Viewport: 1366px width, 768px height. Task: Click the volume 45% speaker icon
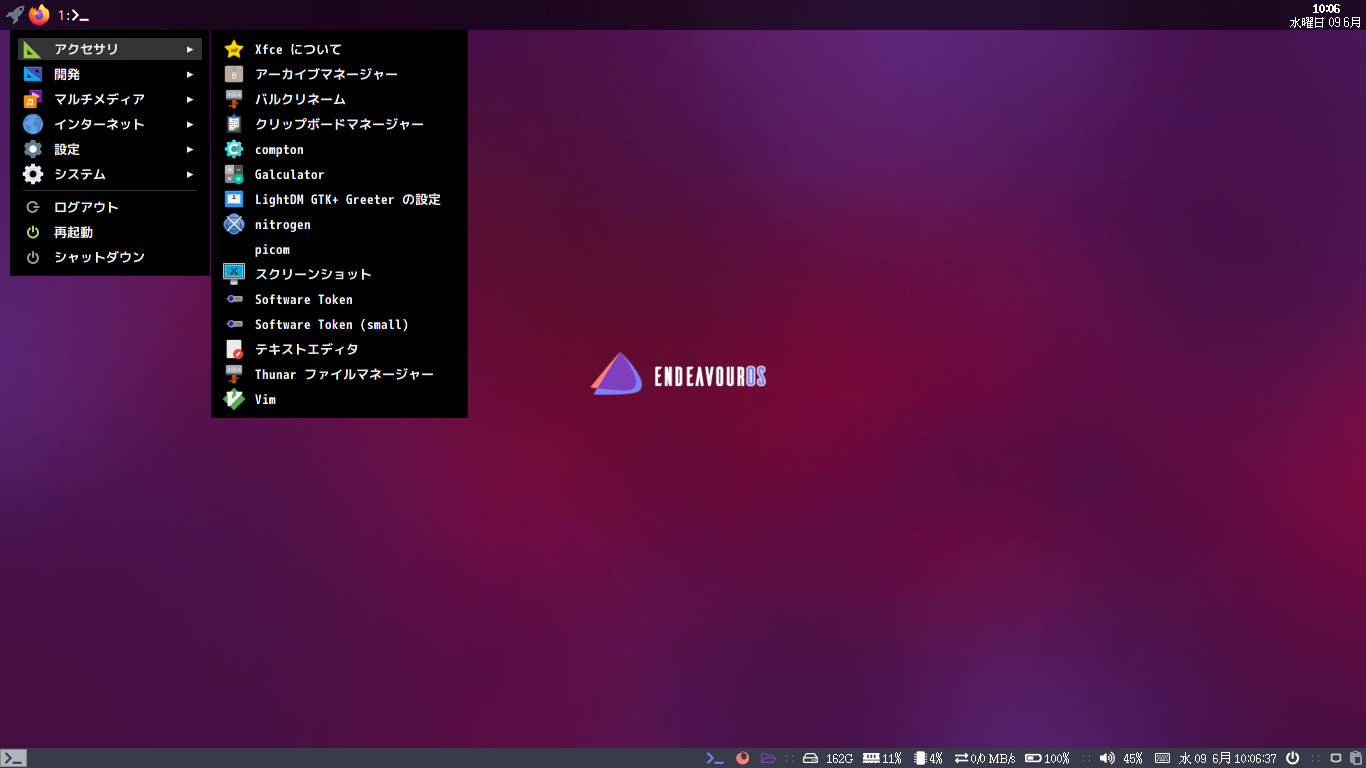click(1107, 758)
